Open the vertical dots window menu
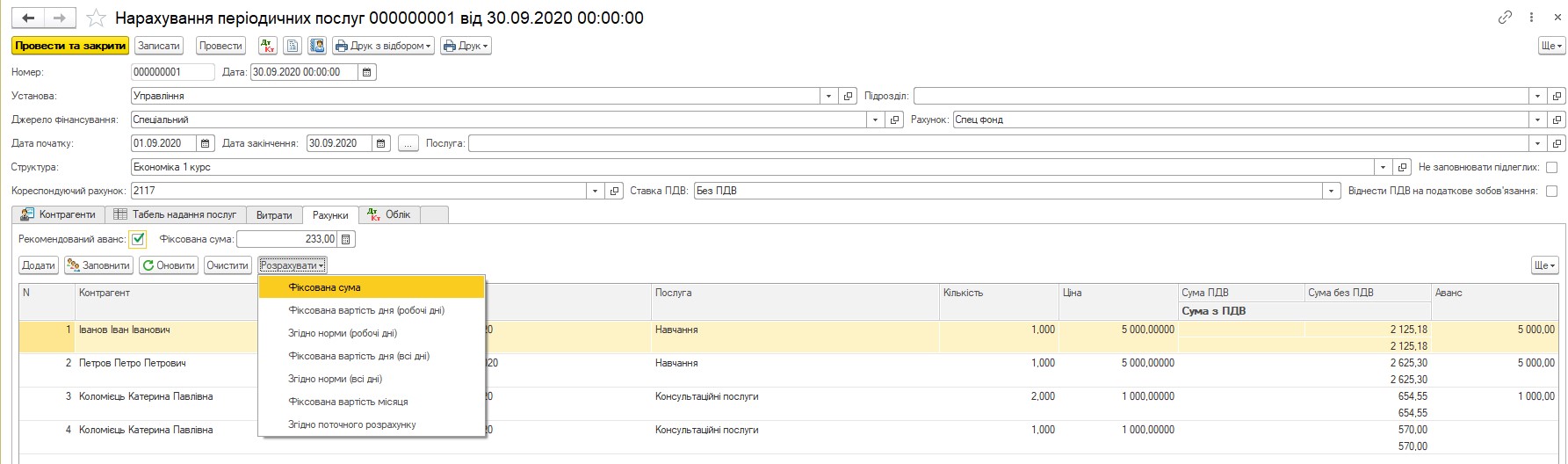The width and height of the screenshot is (1568, 464). click(x=1529, y=18)
